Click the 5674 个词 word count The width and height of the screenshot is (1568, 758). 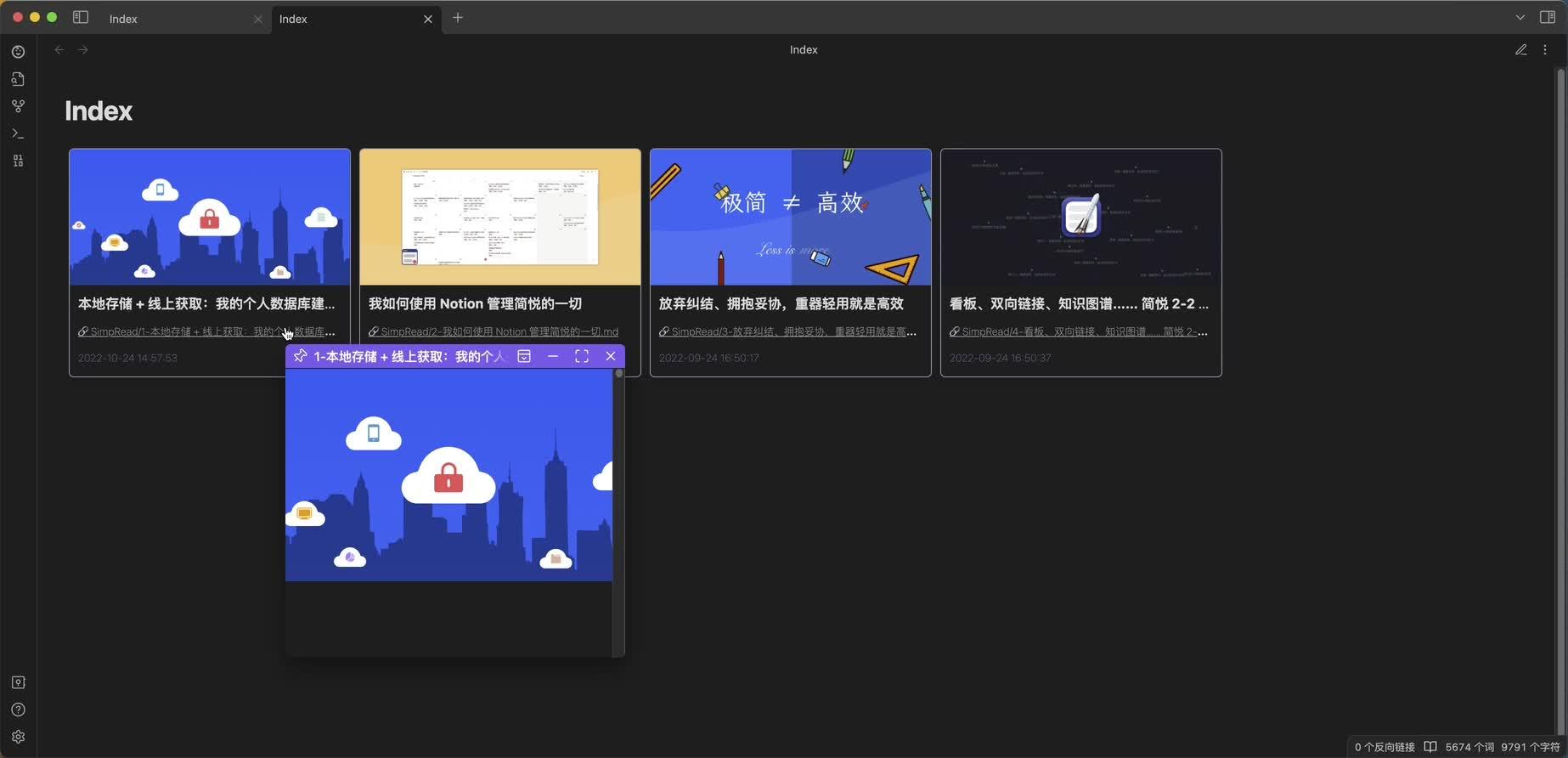pos(1469,747)
